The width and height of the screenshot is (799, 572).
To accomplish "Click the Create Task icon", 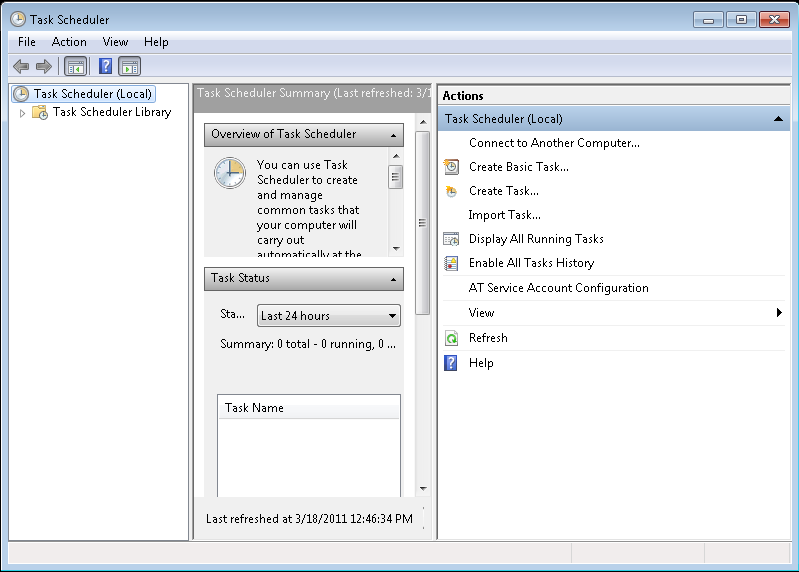I will coord(451,191).
